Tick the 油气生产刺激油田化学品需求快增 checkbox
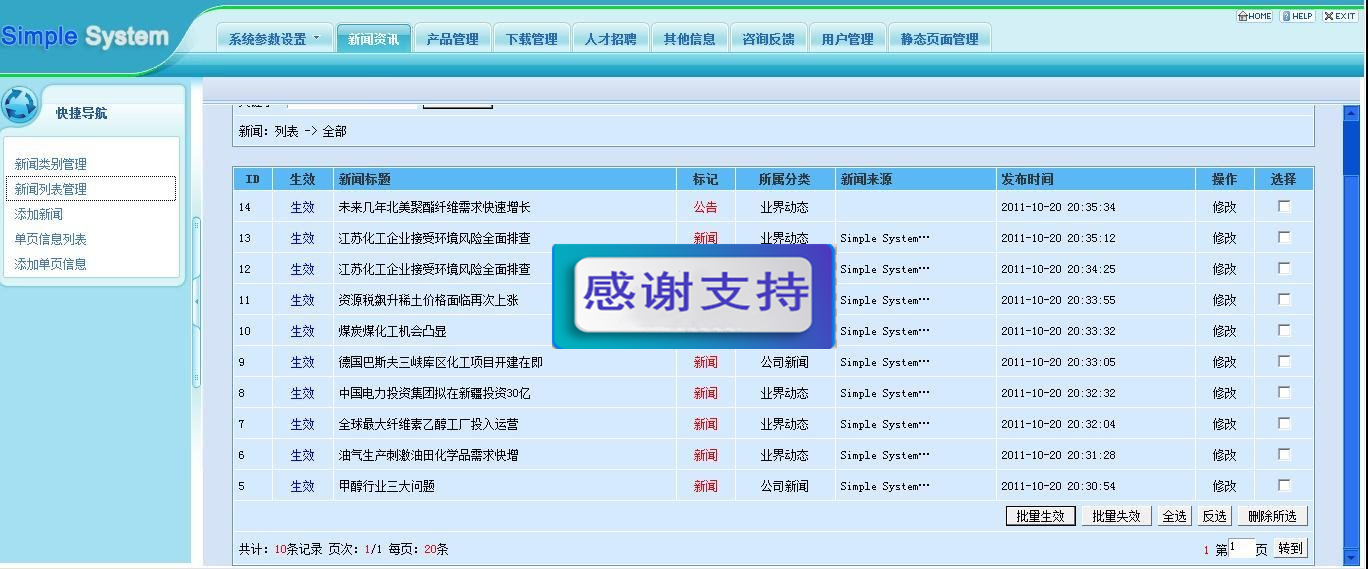 pyautogui.click(x=1284, y=454)
